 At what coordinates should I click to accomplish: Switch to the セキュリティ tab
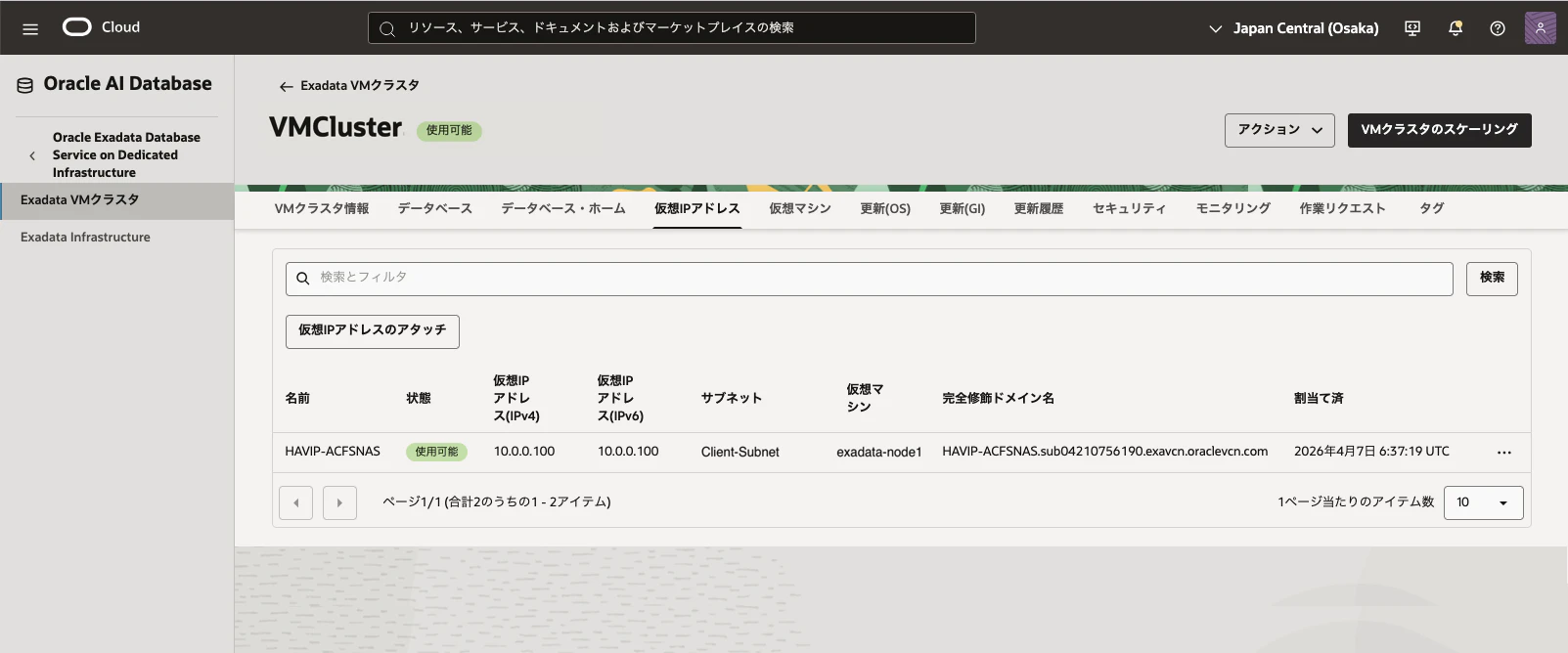click(1130, 208)
